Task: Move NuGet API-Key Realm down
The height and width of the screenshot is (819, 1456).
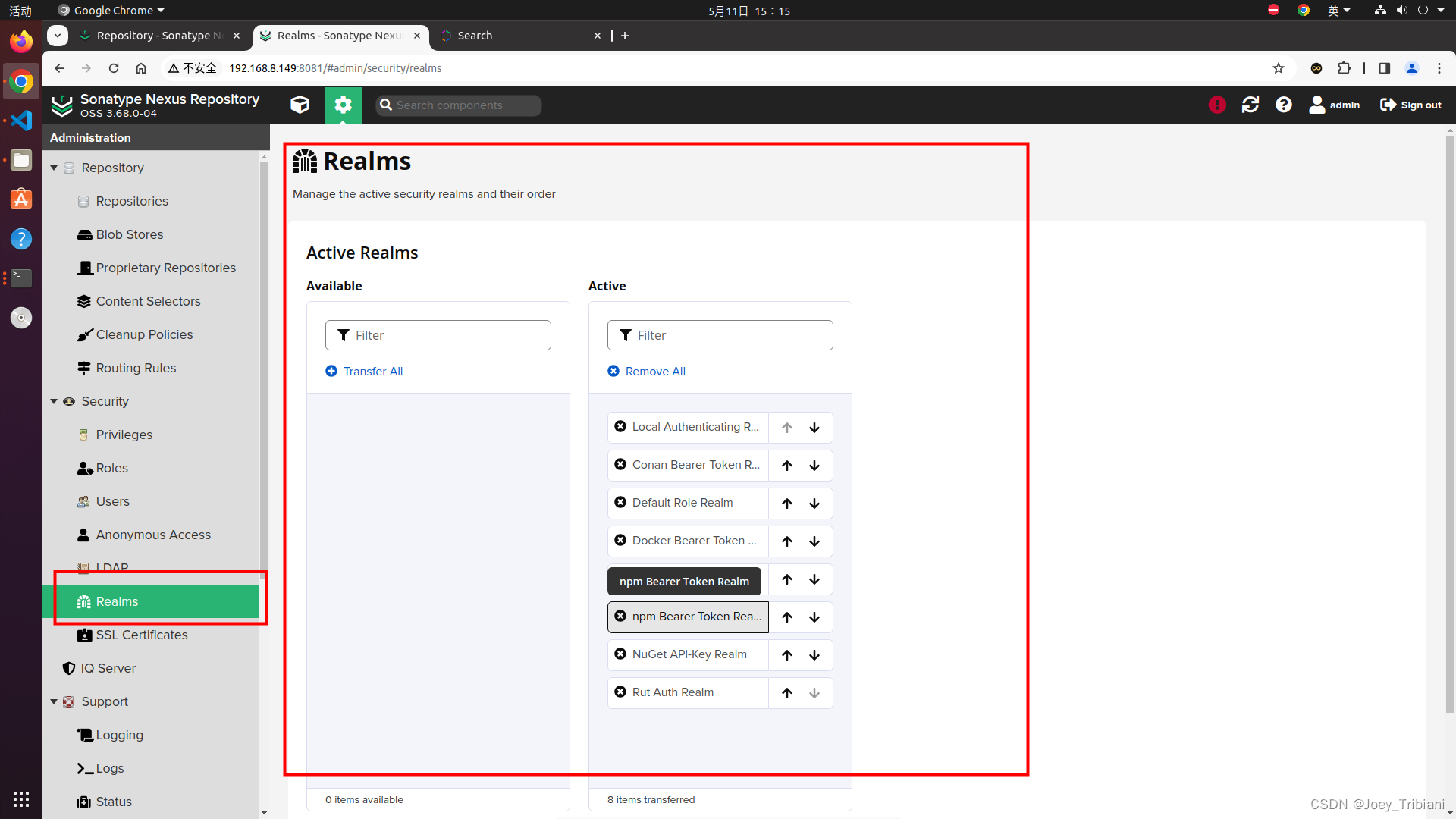Action: [814, 655]
